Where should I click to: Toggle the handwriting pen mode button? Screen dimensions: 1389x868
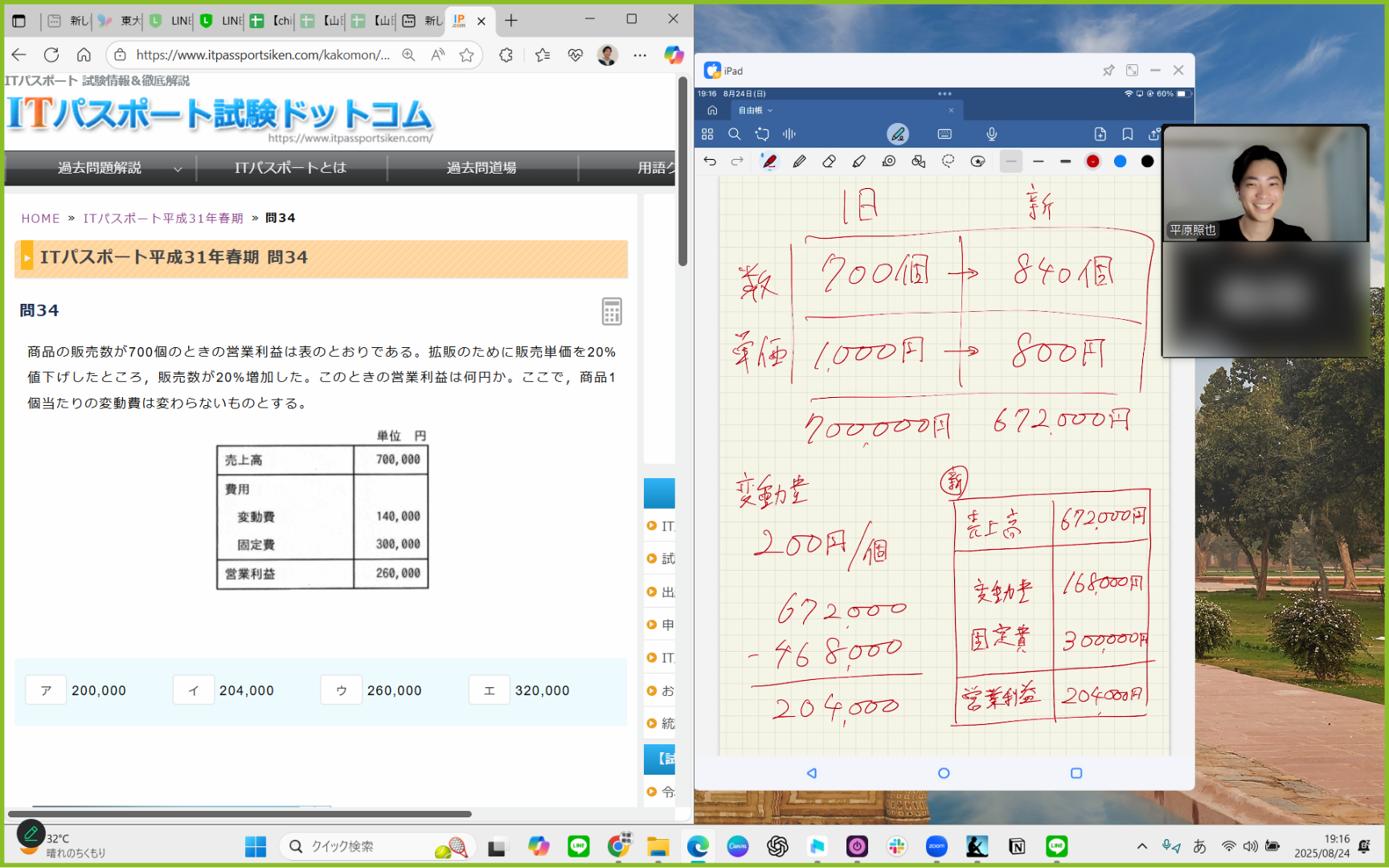click(x=897, y=134)
